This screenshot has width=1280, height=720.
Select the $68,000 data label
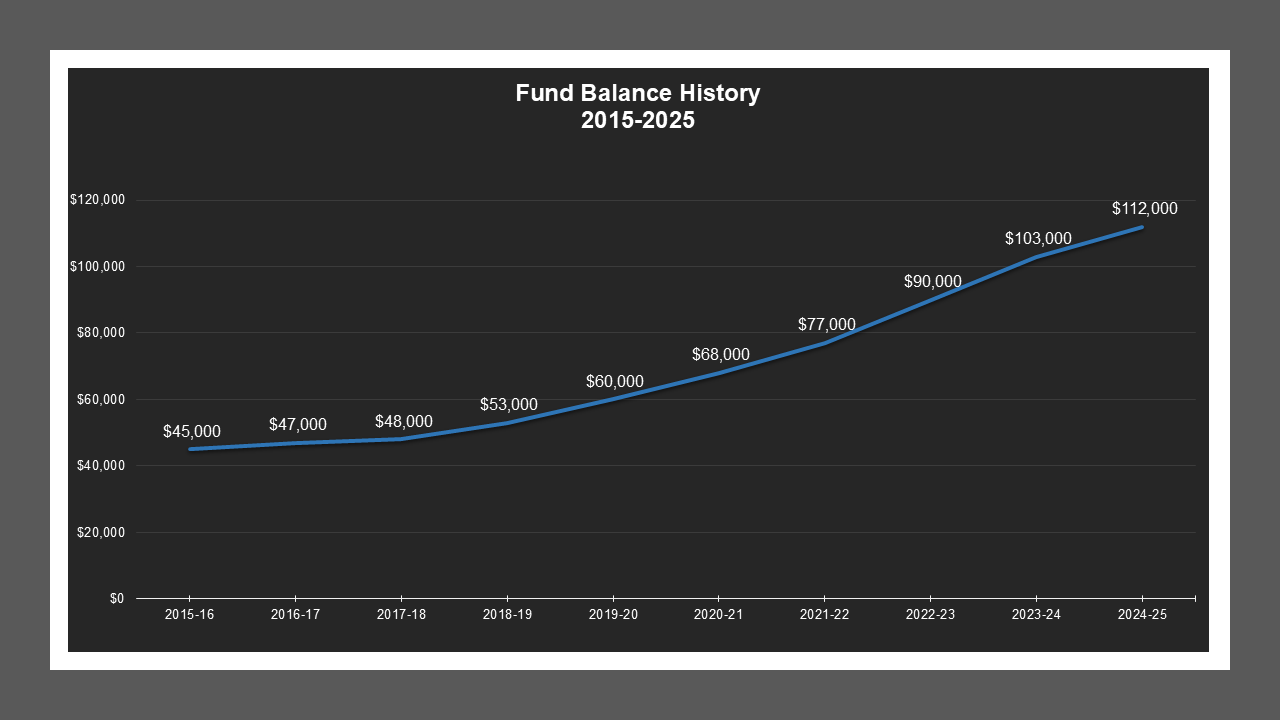pyautogui.click(x=720, y=354)
